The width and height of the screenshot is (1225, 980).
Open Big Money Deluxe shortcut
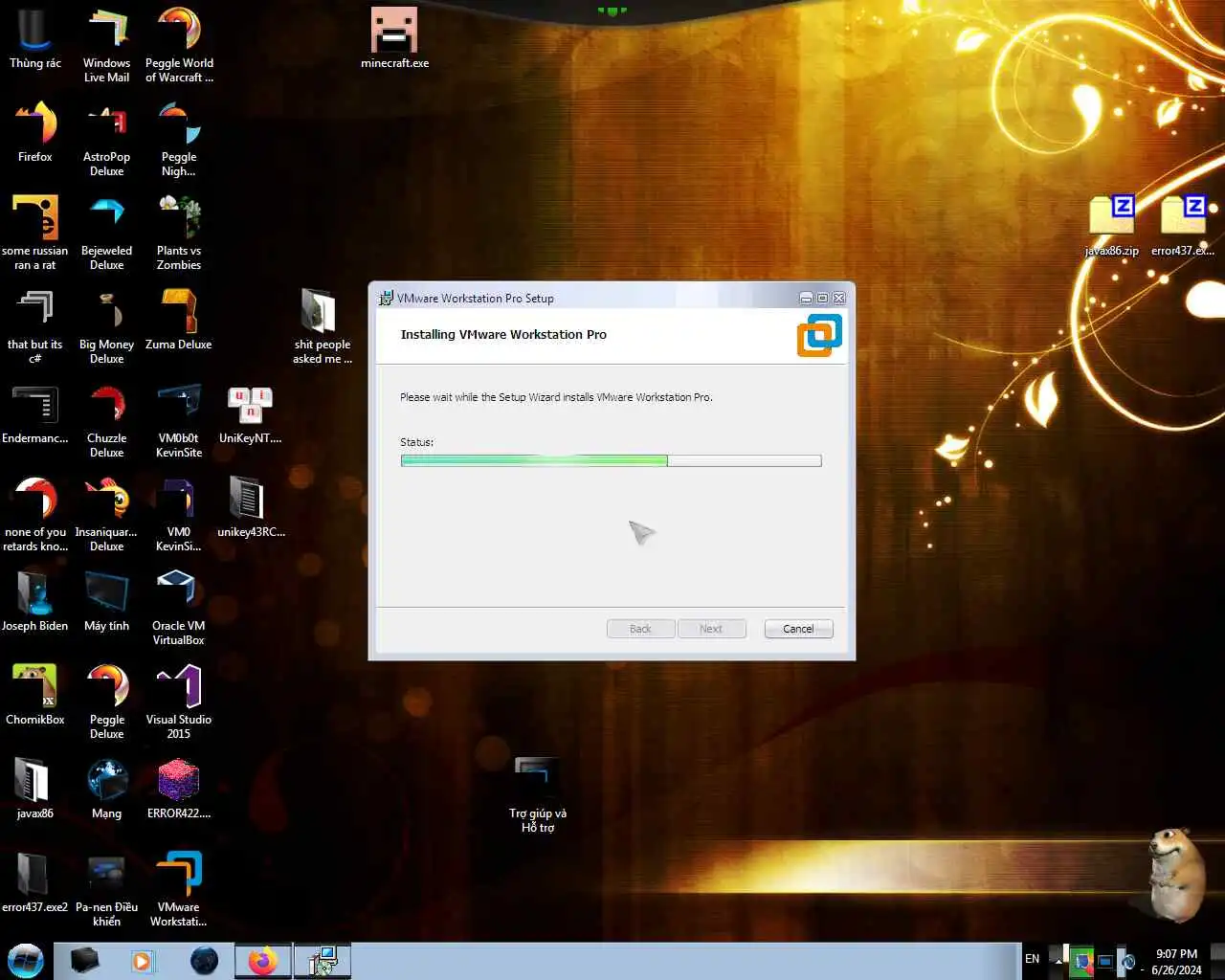pyautogui.click(x=106, y=325)
